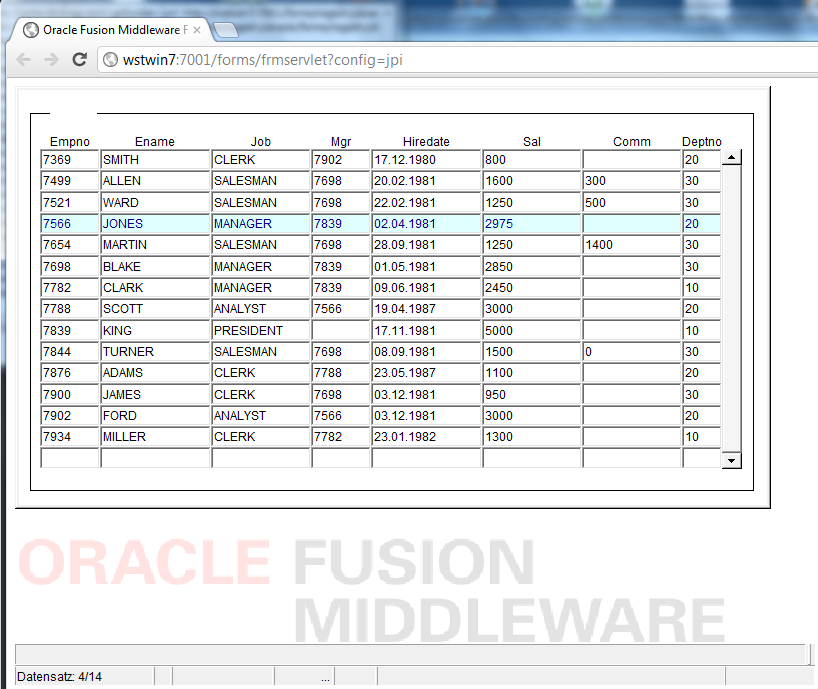
Task: Click the globe icon in the address bar
Action: tap(110, 59)
